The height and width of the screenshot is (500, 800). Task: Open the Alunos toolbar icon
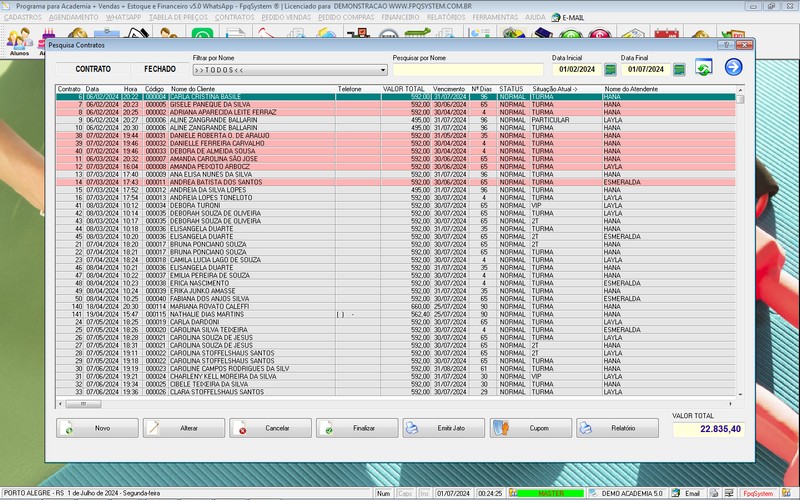point(19,41)
